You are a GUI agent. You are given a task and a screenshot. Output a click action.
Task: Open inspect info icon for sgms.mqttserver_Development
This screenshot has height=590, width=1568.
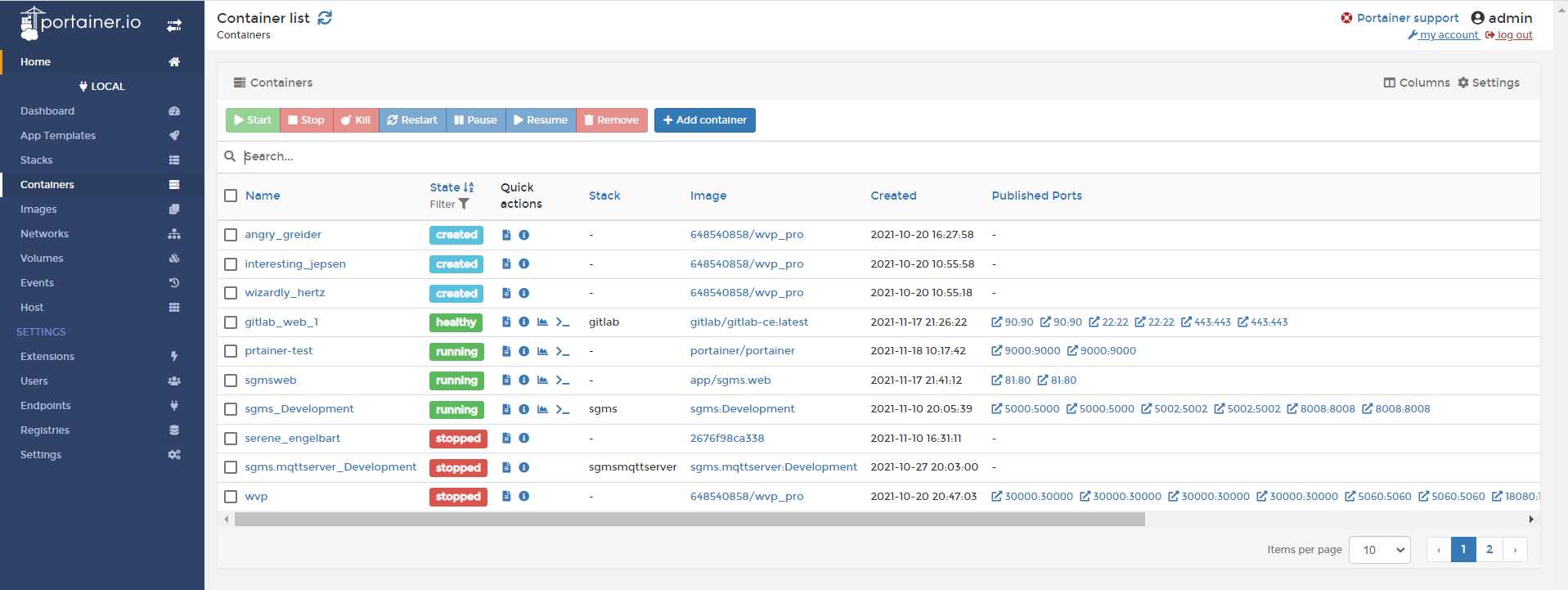(x=524, y=467)
